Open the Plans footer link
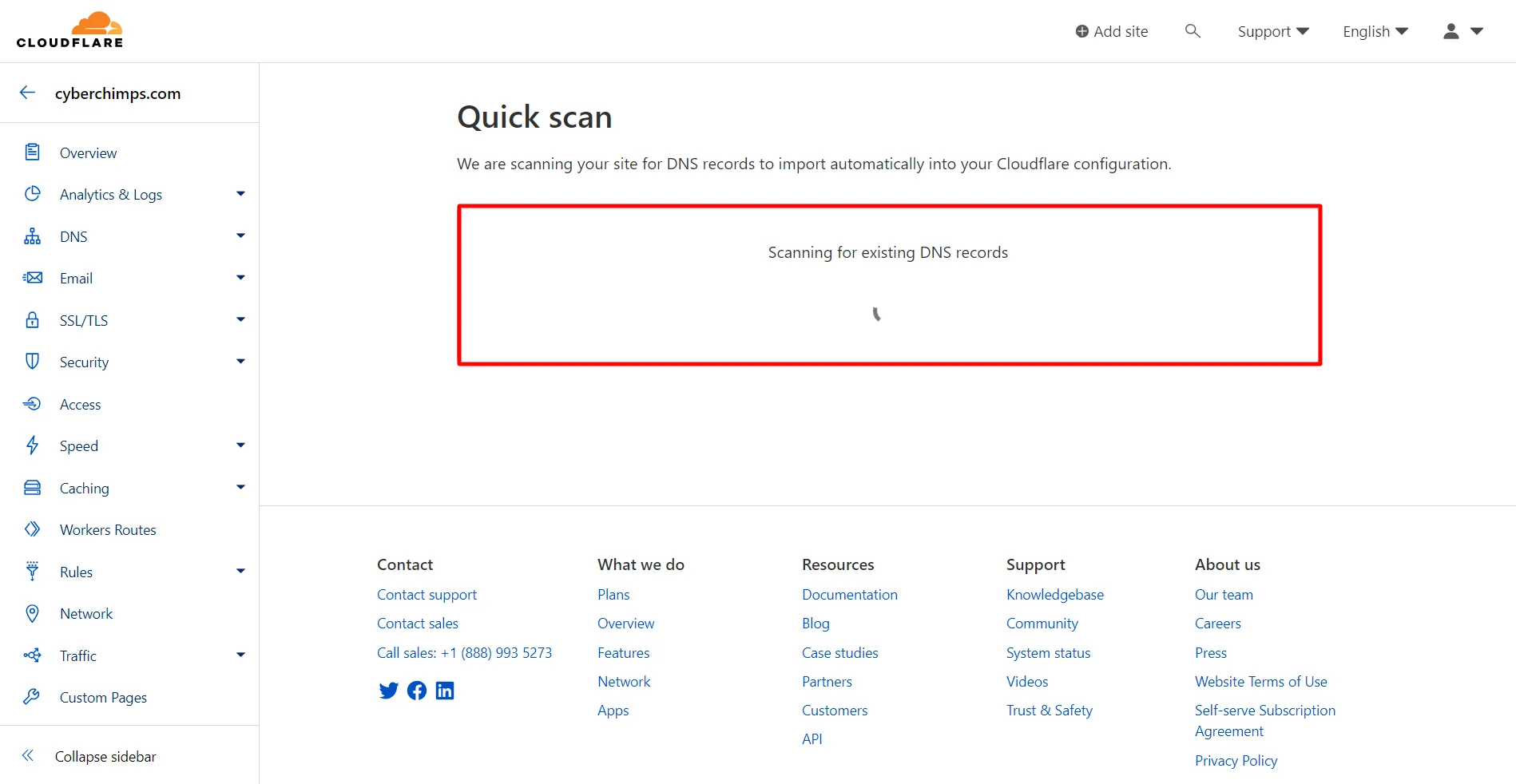The width and height of the screenshot is (1516, 784). (x=613, y=595)
